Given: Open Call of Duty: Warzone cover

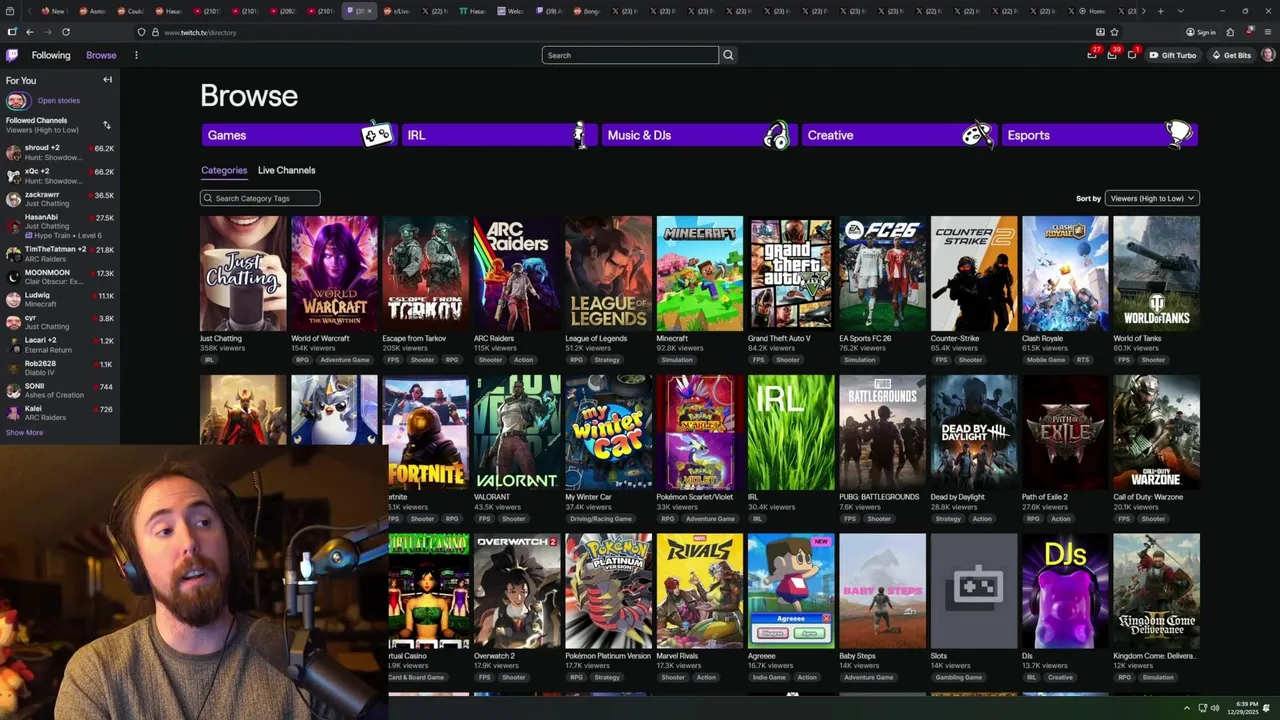Looking at the screenshot, I should tap(1156, 432).
